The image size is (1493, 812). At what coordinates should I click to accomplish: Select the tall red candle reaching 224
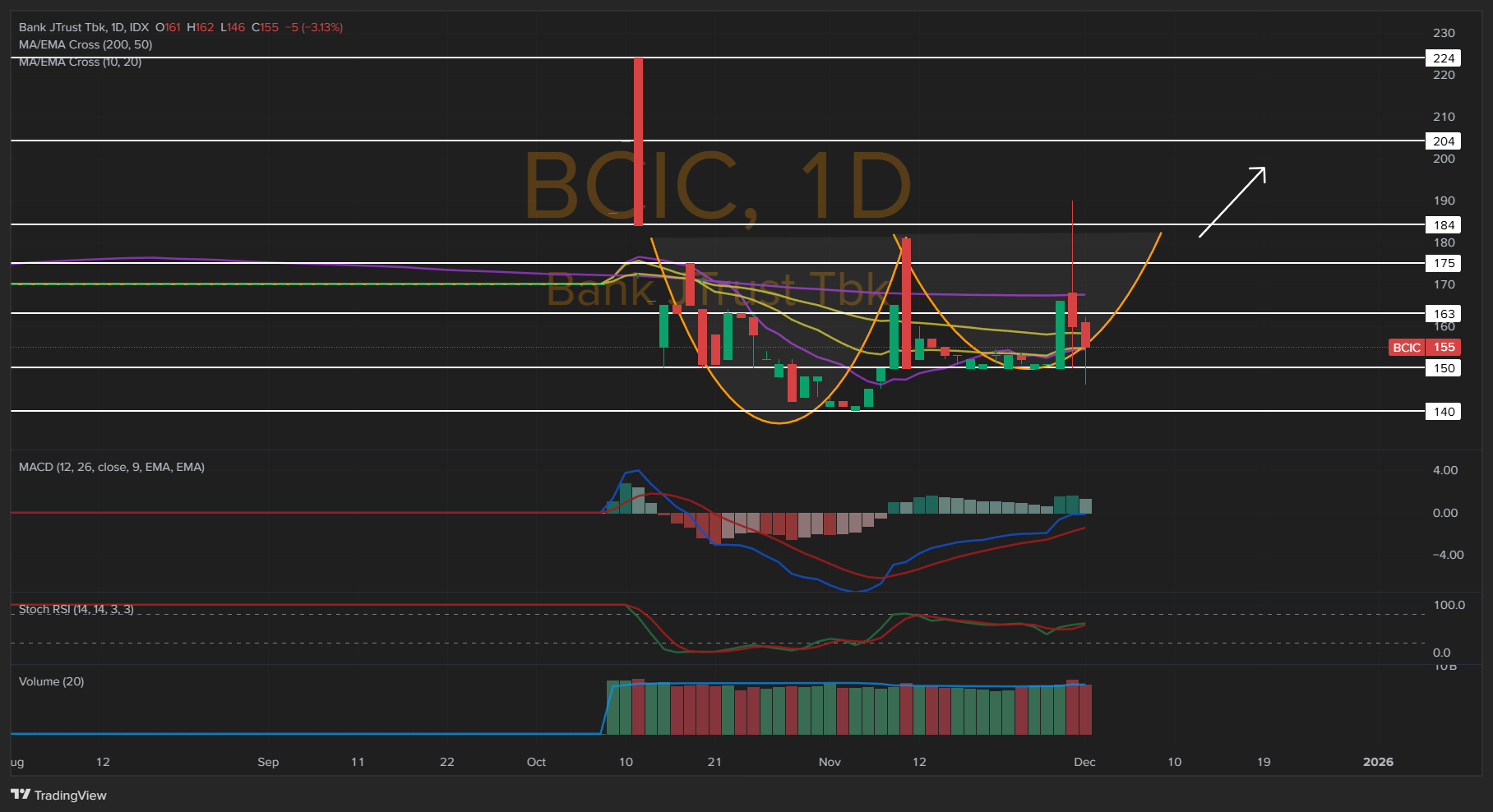(x=639, y=141)
